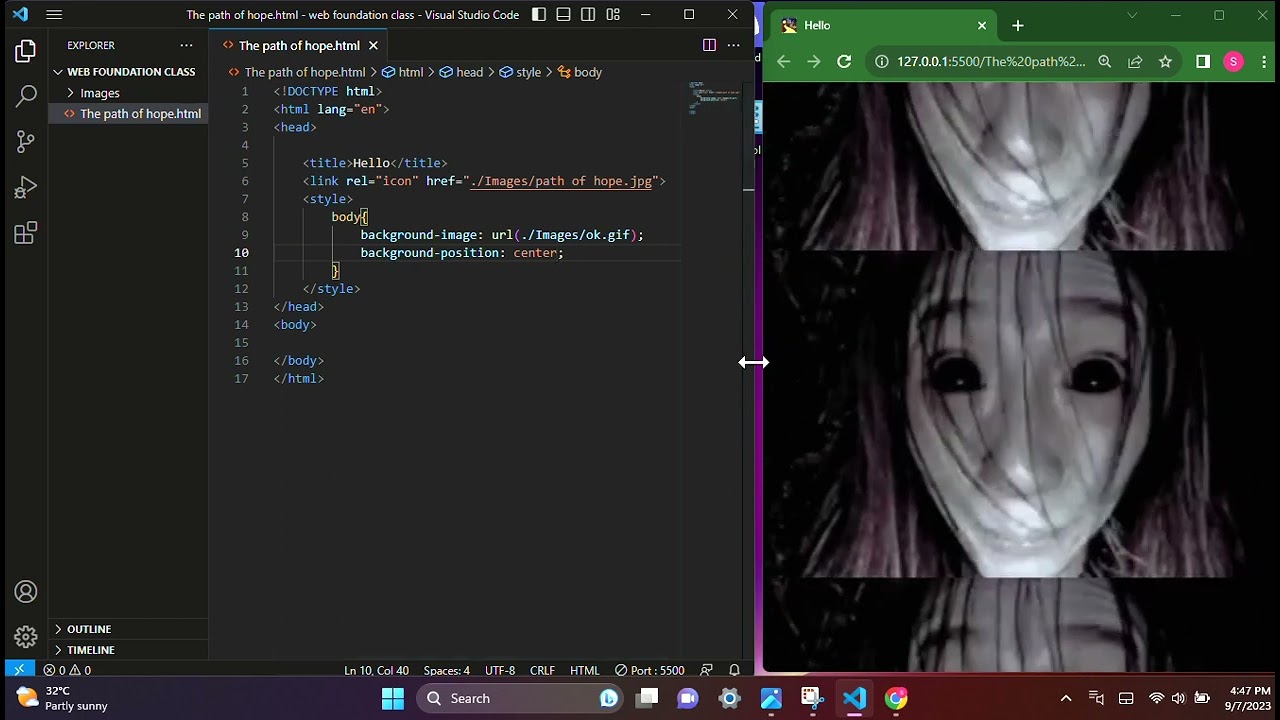
Task: Open Chrome from the taskbar
Action: (896, 698)
